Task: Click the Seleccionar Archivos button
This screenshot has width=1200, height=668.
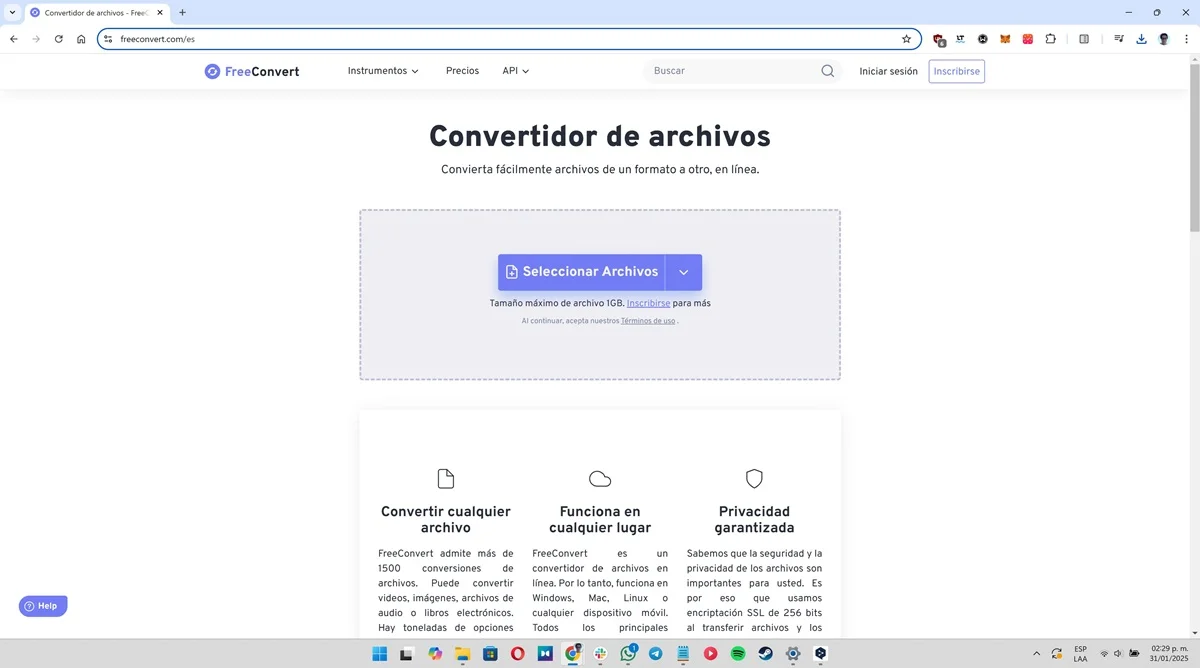Action: point(581,272)
